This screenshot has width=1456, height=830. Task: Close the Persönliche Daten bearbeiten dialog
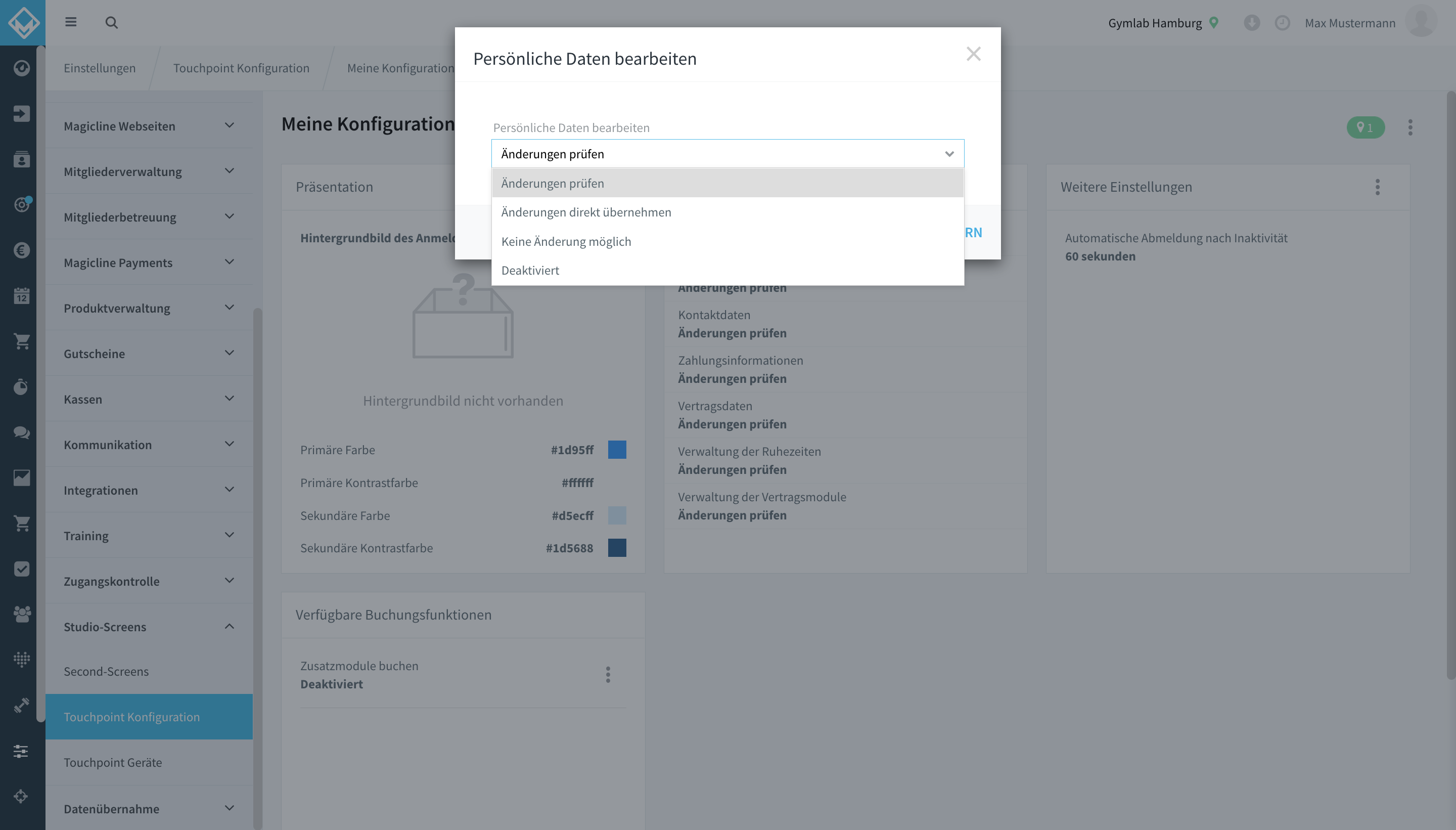pos(974,54)
